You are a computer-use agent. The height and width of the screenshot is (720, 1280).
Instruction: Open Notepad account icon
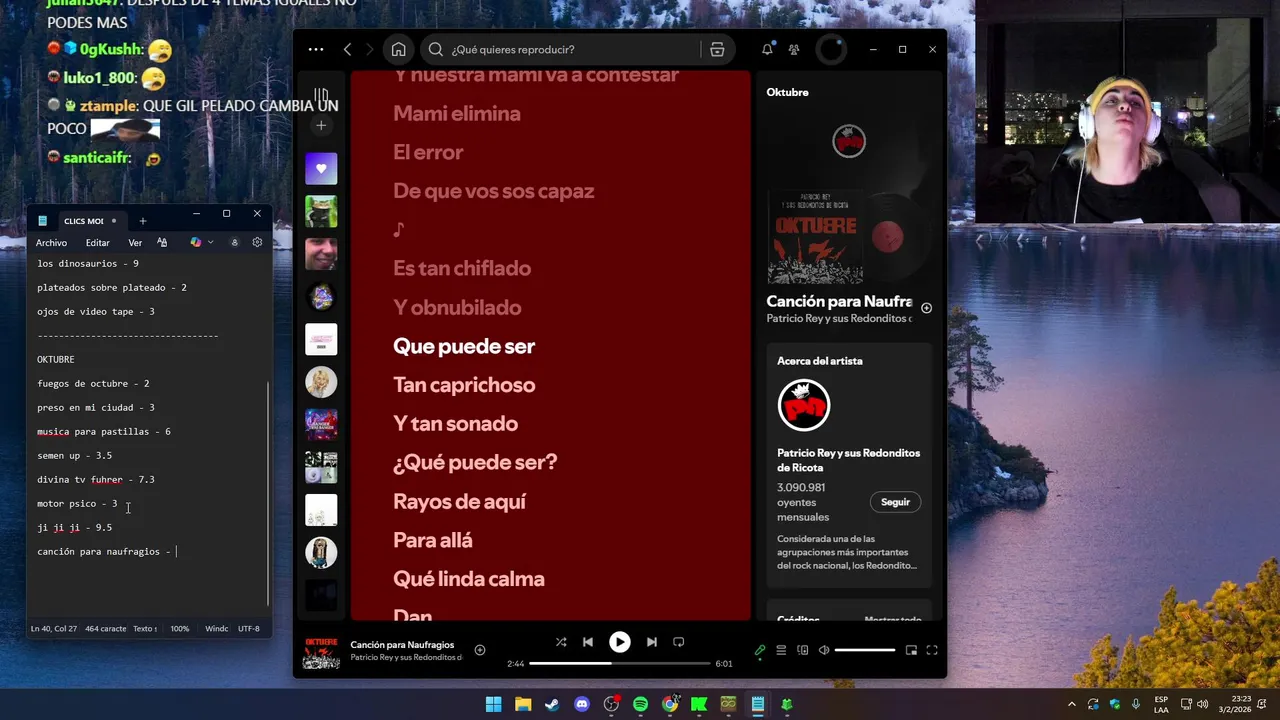235,243
